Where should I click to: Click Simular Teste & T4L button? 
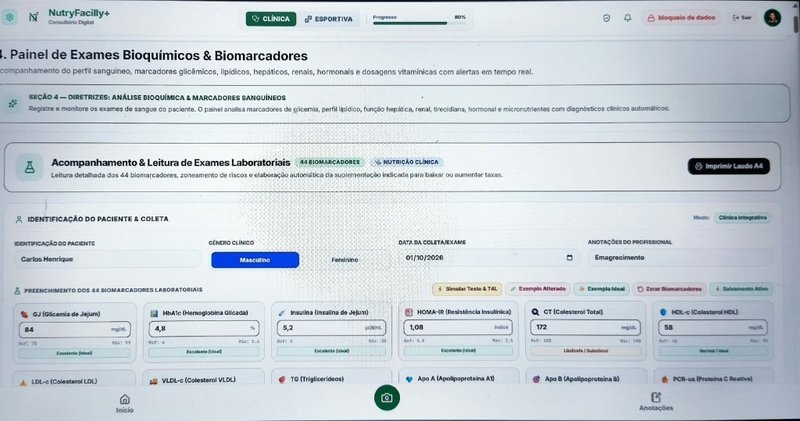467,289
